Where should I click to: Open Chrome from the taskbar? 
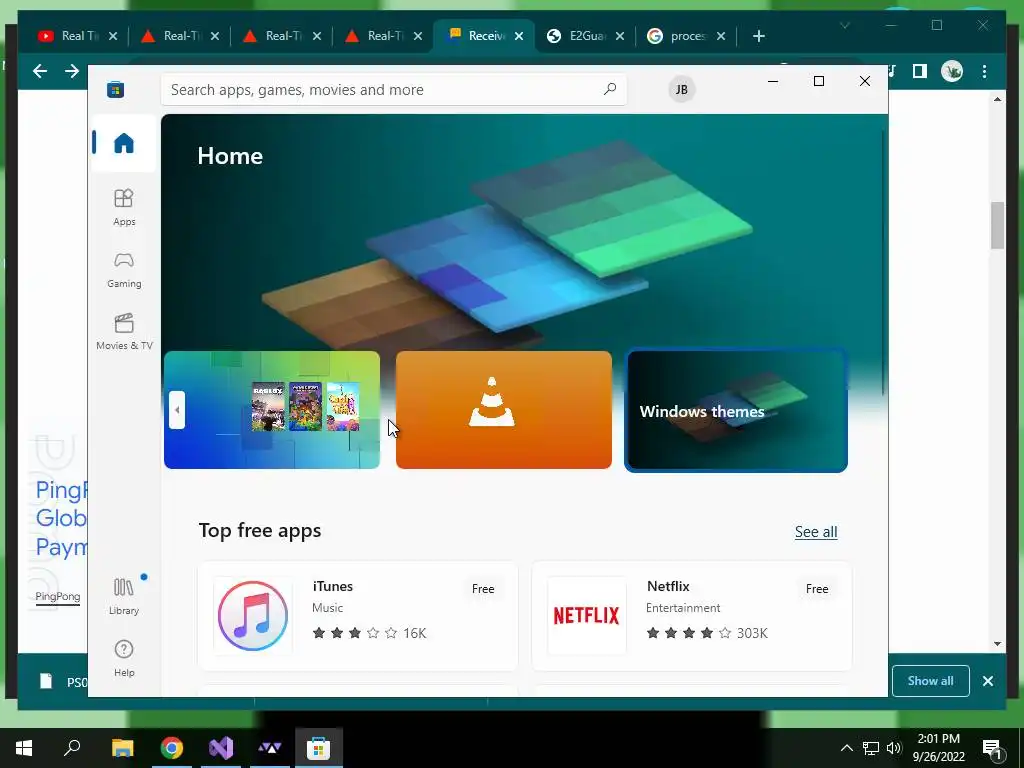click(172, 748)
